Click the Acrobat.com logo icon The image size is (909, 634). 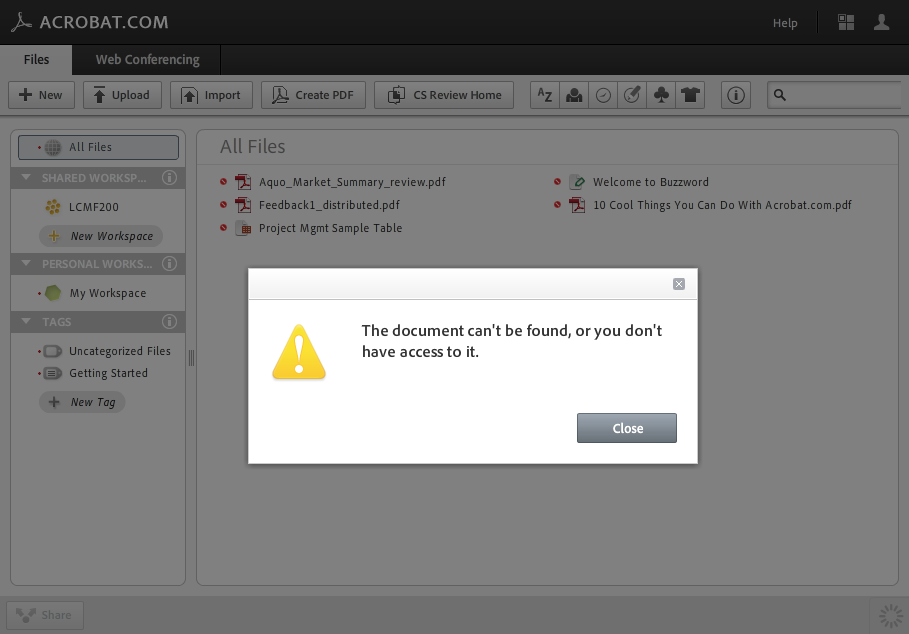coord(21,22)
